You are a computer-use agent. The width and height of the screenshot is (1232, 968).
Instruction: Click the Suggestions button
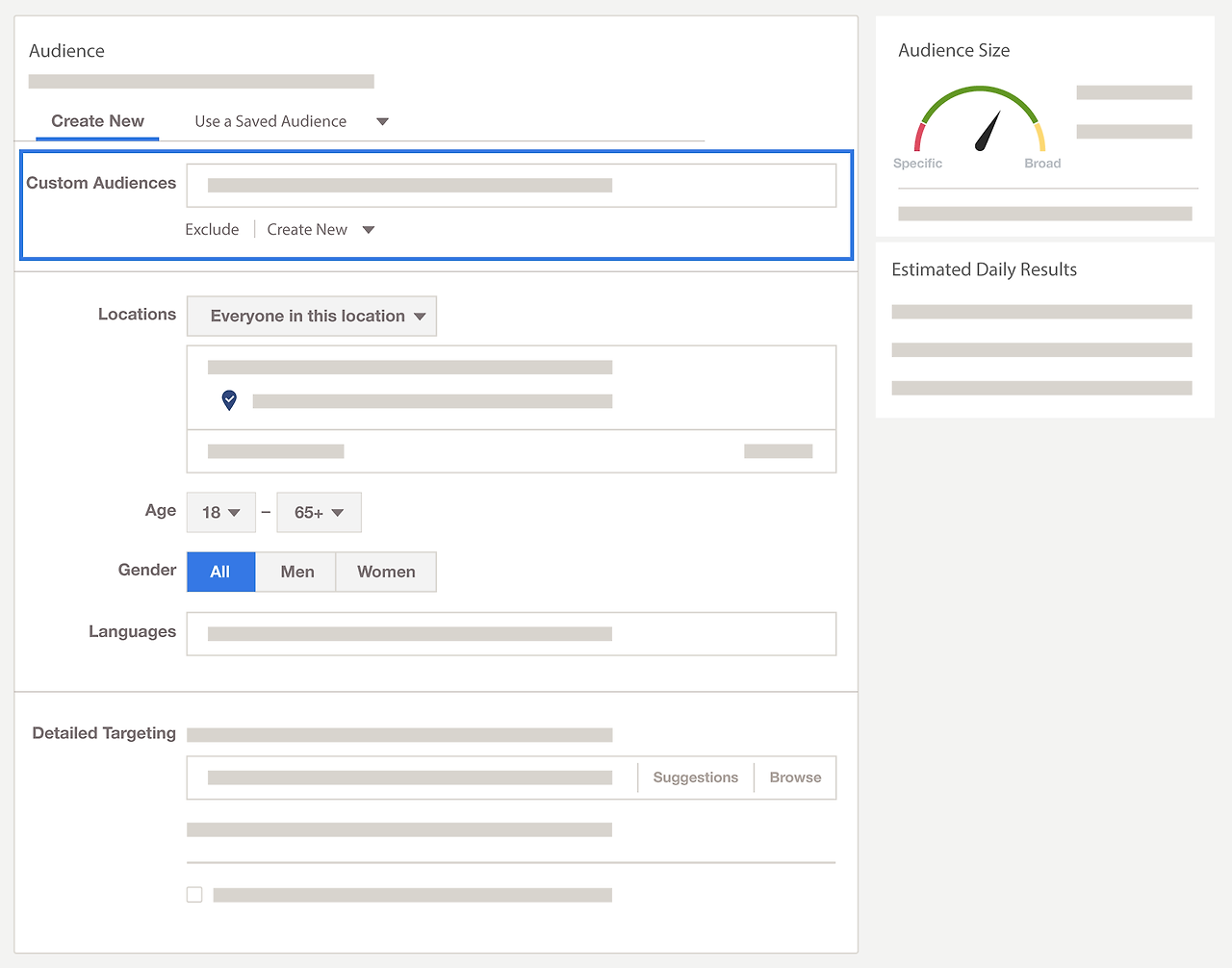point(696,777)
